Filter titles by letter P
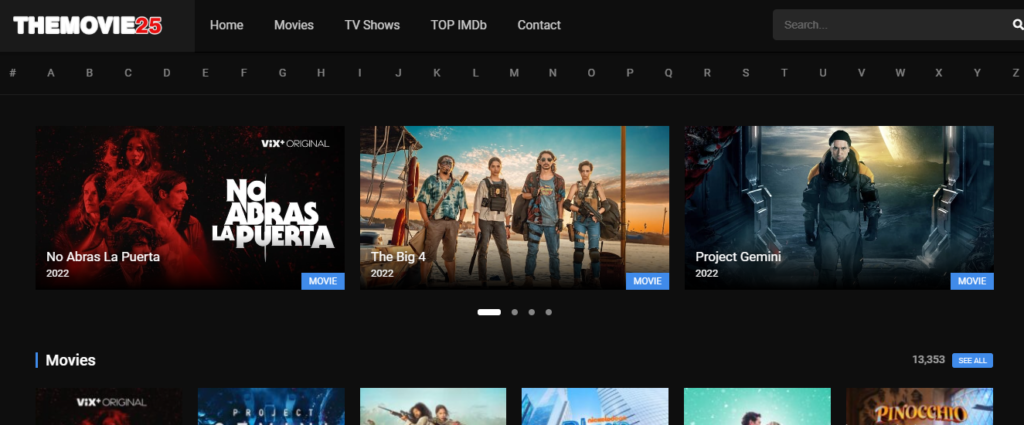 coord(630,72)
